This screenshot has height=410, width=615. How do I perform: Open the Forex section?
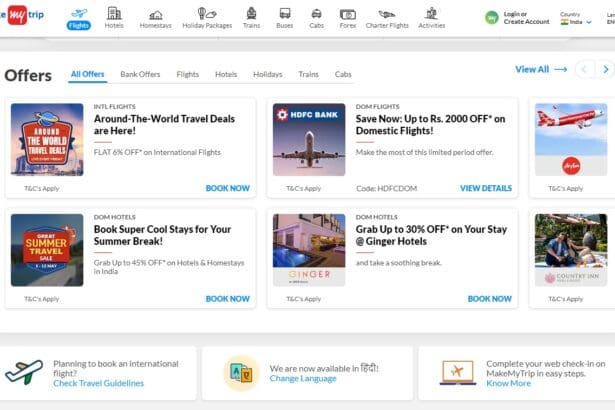(348, 19)
